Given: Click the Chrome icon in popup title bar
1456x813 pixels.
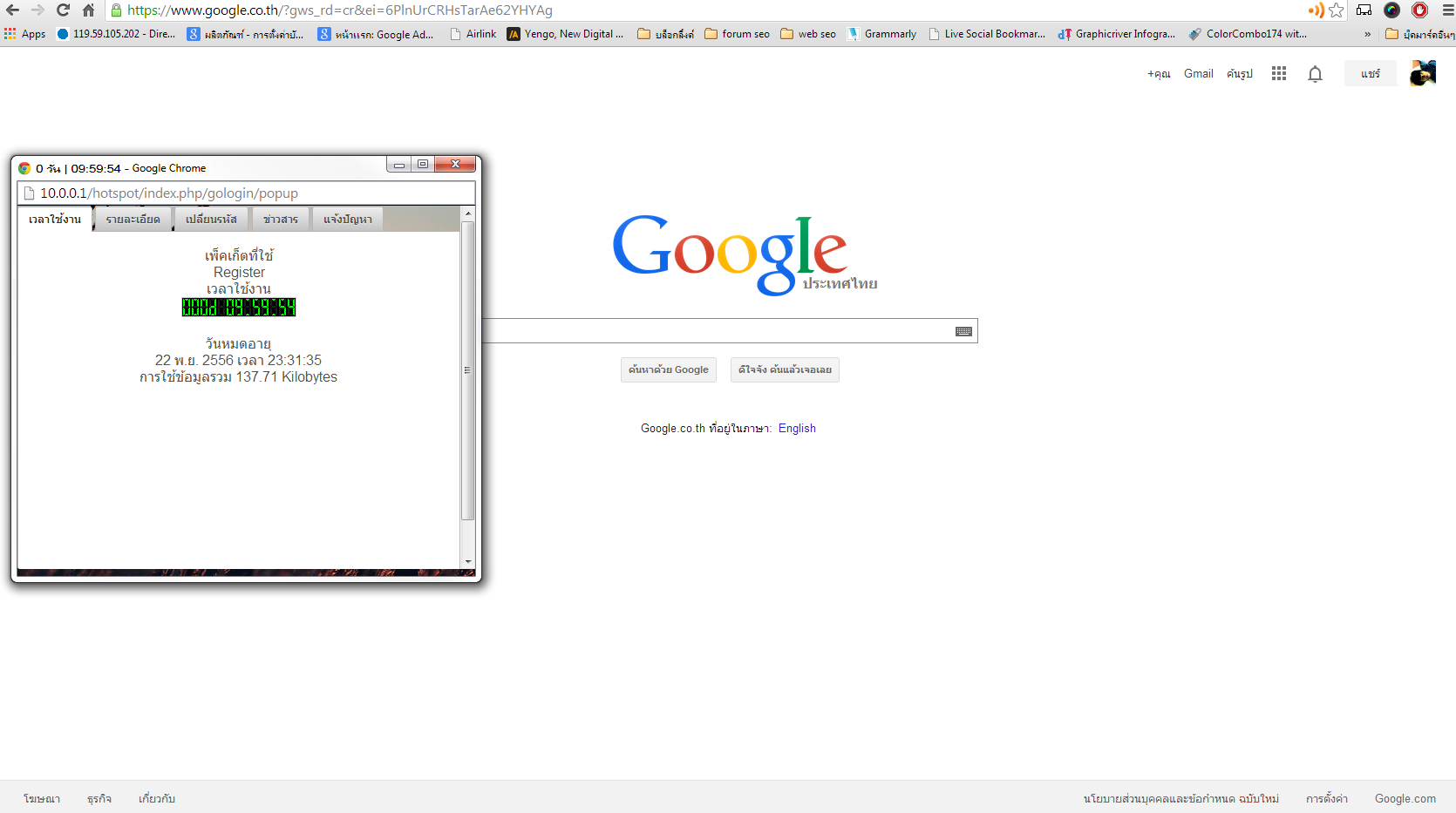Looking at the screenshot, I should (24, 168).
